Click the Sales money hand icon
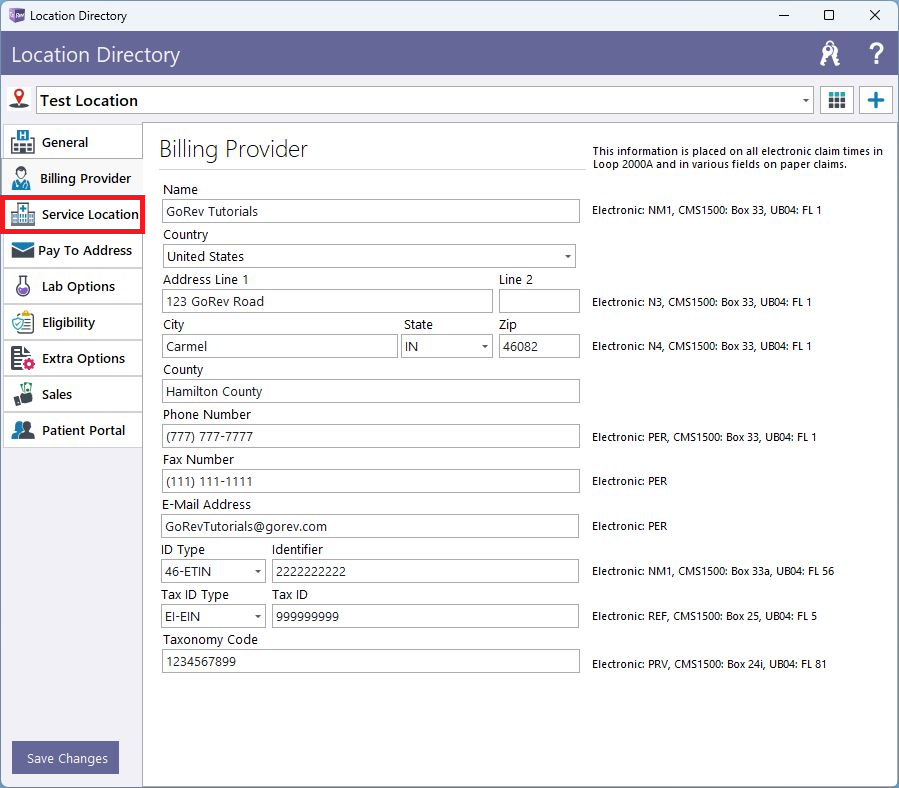899x788 pixels. click(23, 394)
